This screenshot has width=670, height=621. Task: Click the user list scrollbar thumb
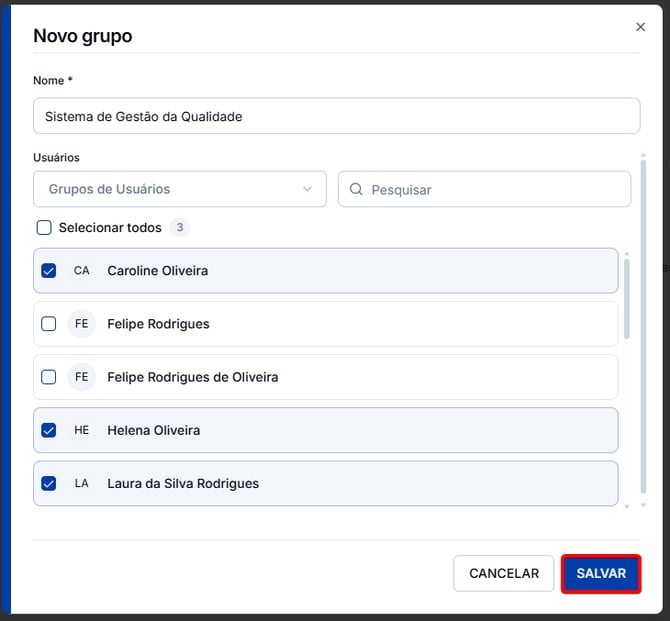point(626,299)
